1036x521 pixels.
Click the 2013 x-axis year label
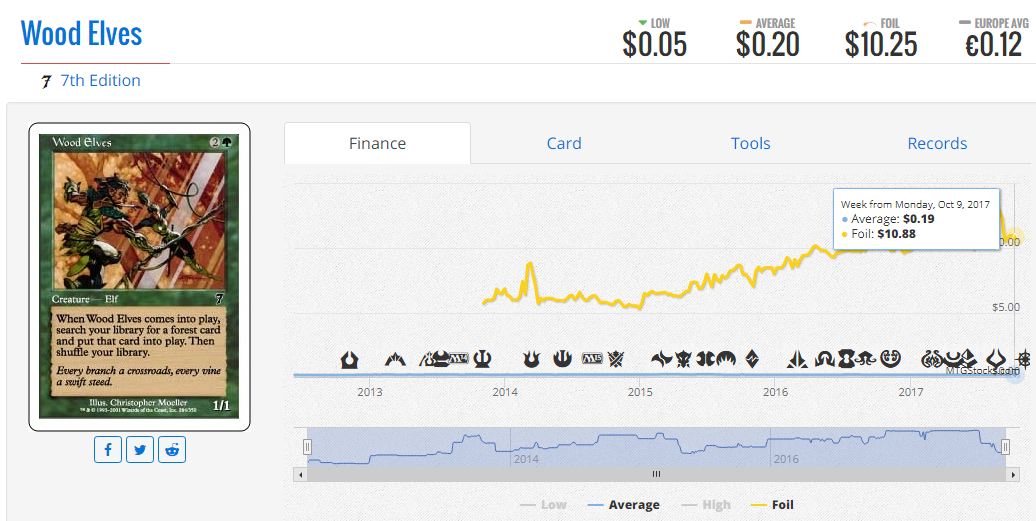click(370, 392)
